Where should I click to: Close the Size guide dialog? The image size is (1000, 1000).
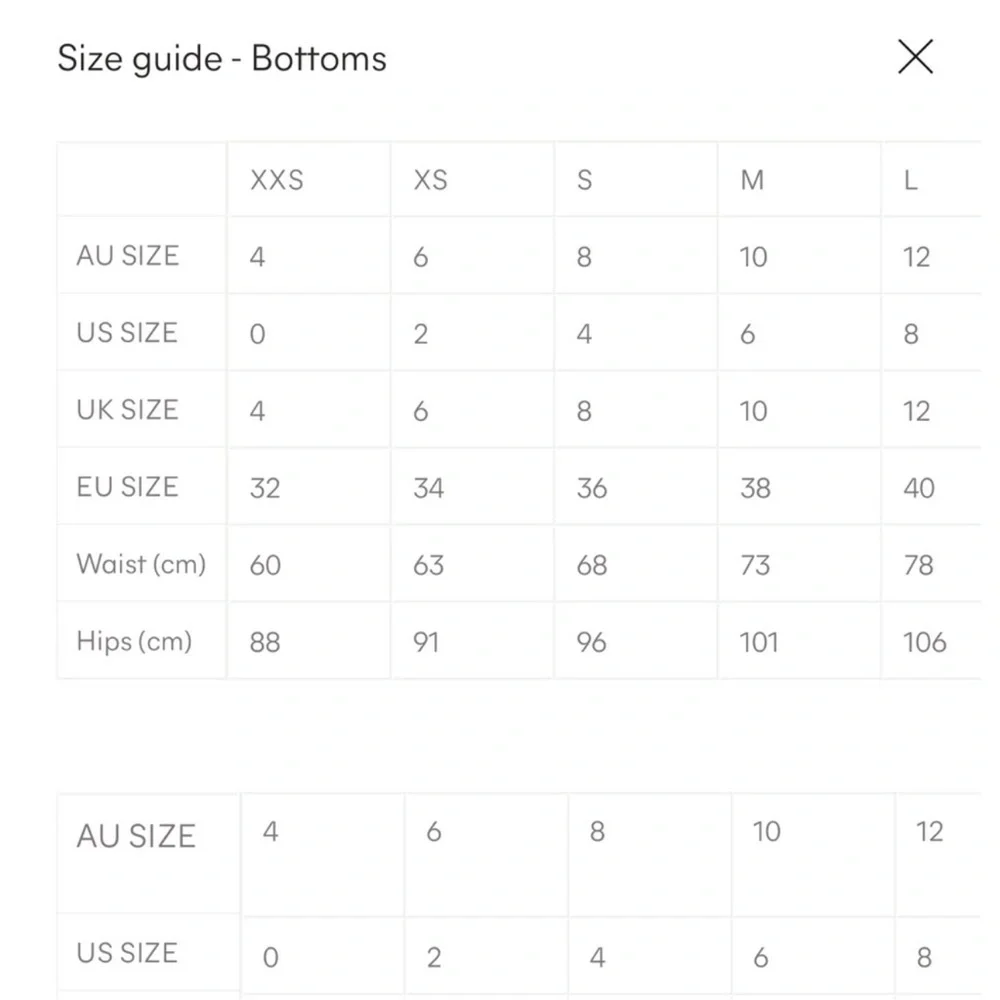[915, 57]
